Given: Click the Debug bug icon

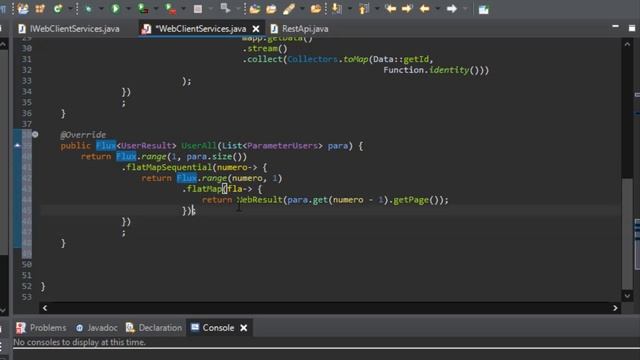Looking at the screenshot, I should tap(88, 9).
